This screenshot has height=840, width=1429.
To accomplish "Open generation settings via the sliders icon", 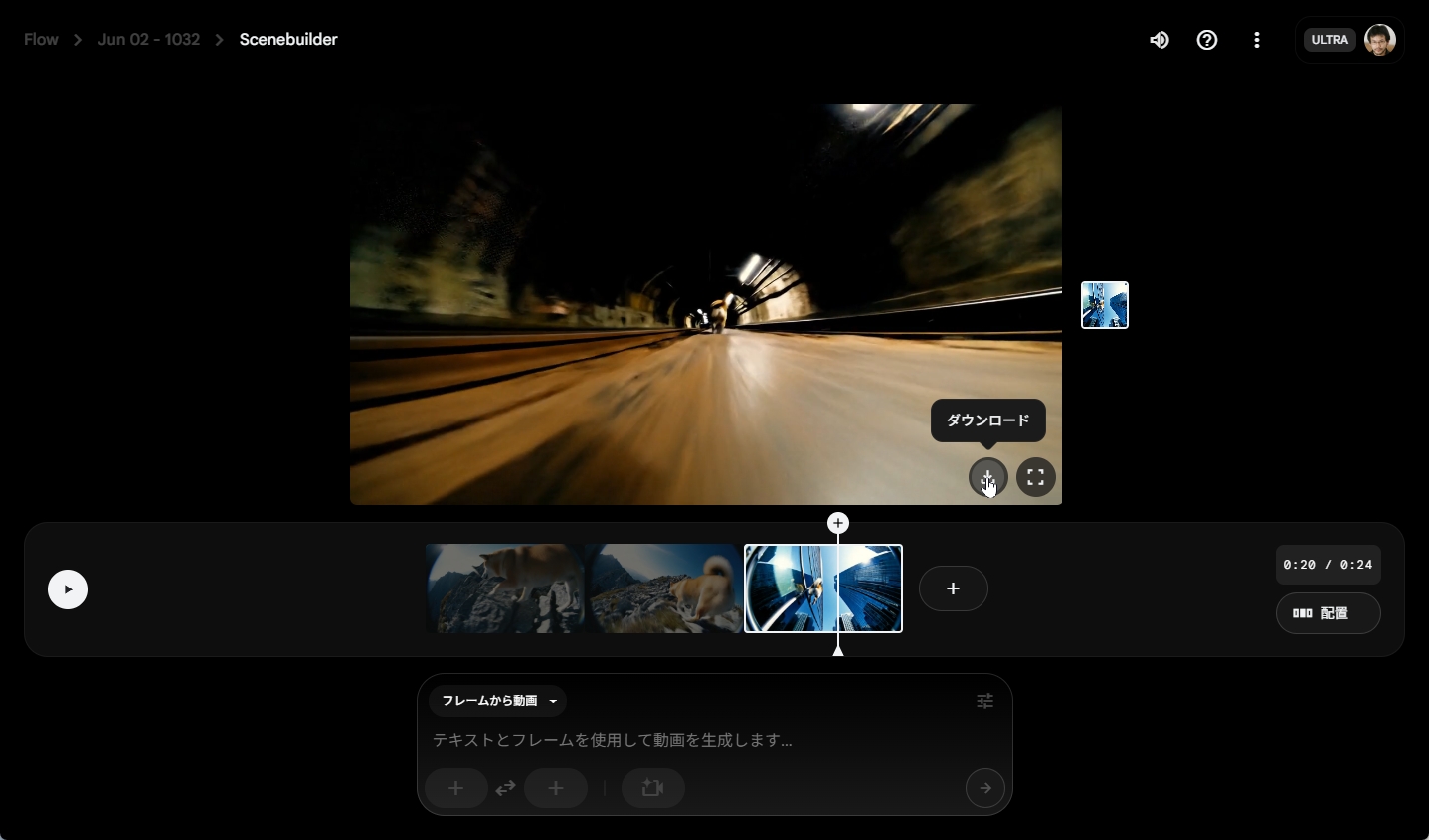I will coord(983,701).
